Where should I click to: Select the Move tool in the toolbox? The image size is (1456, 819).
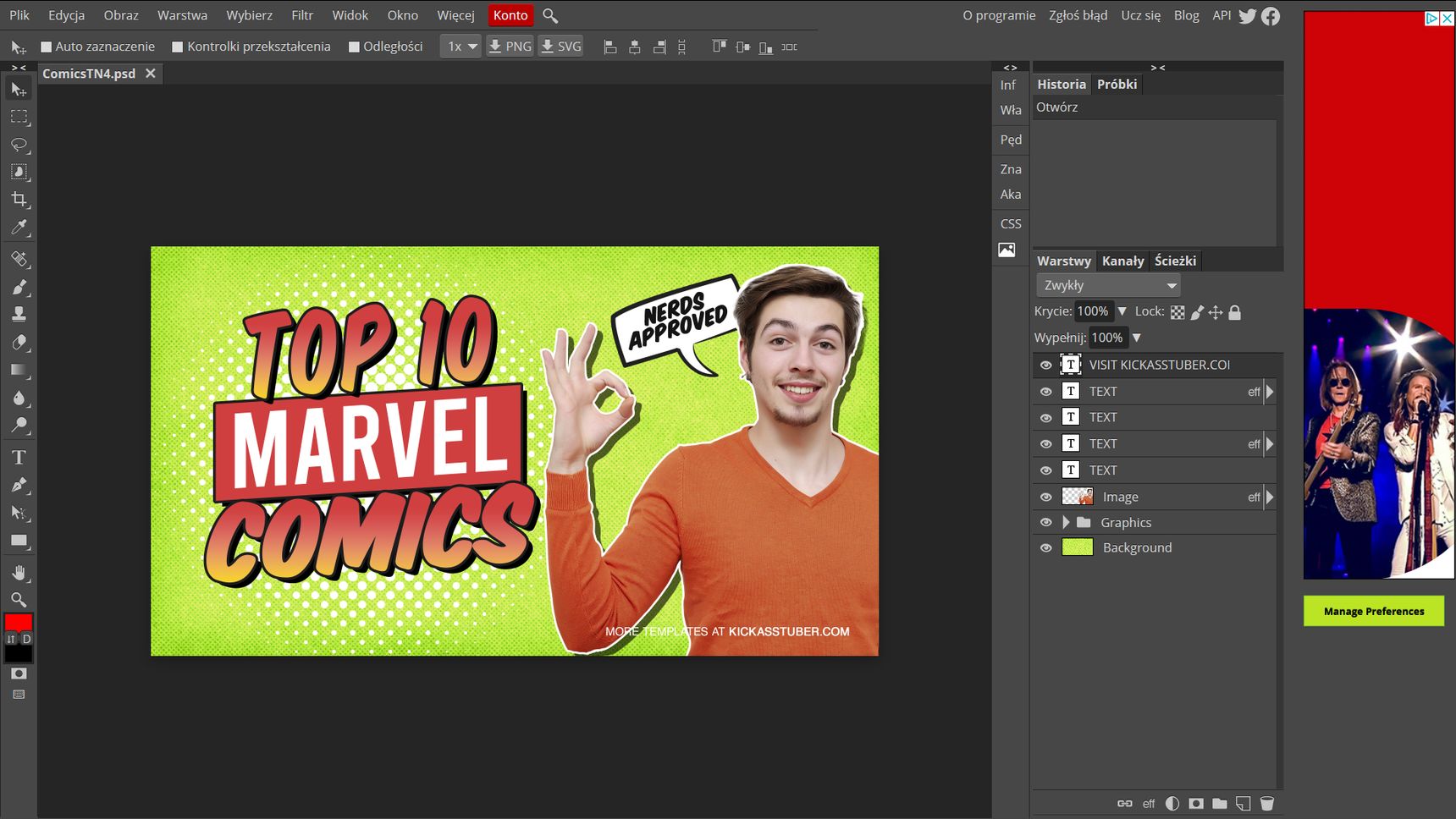19,89
